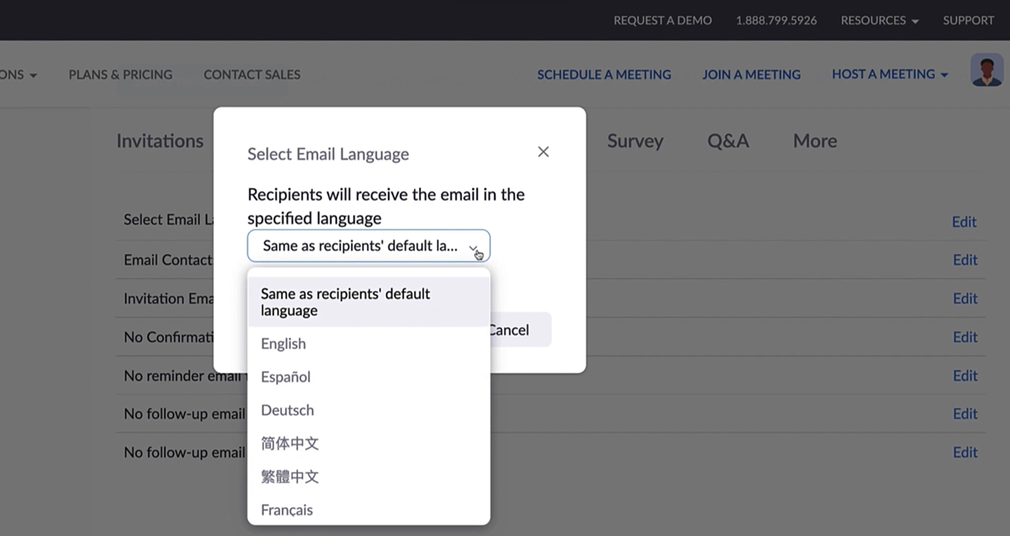Open the More tab
The image size is (1010, 536).
[x=815, y=141]
